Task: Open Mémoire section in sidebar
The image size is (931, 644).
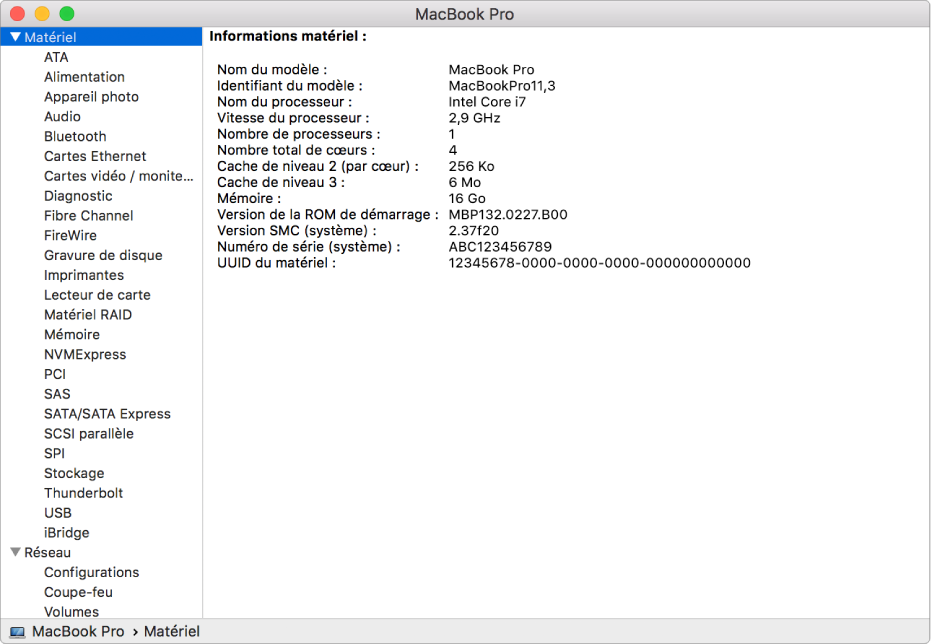Action: (x=72, y=334)
